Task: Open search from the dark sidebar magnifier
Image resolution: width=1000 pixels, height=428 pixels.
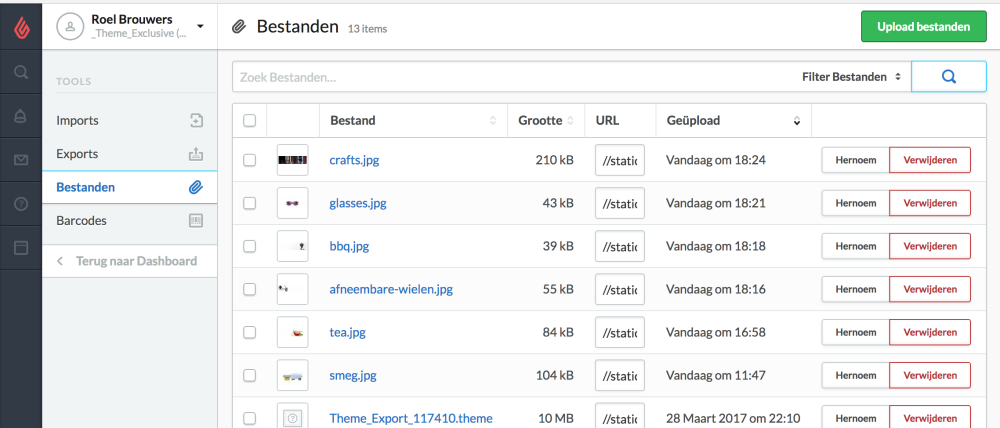Action: pyautogui.click(x=21, y=72)
